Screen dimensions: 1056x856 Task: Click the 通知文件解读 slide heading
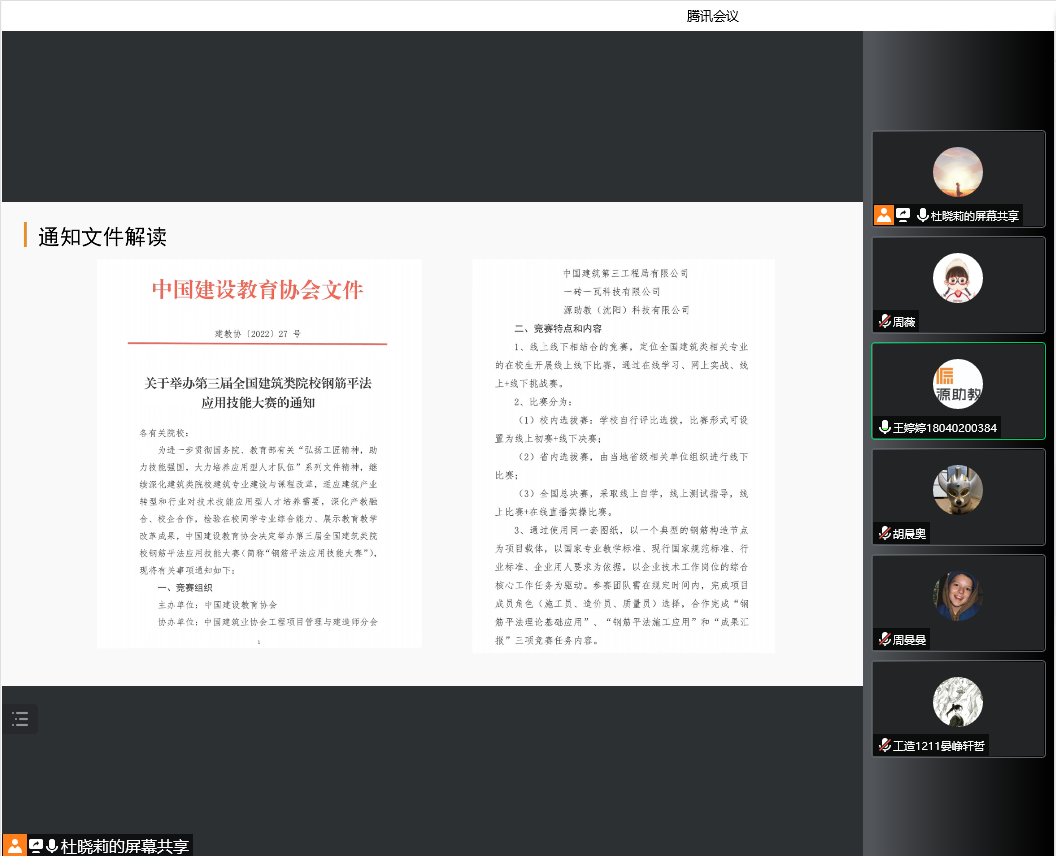[x=102, y=237]
